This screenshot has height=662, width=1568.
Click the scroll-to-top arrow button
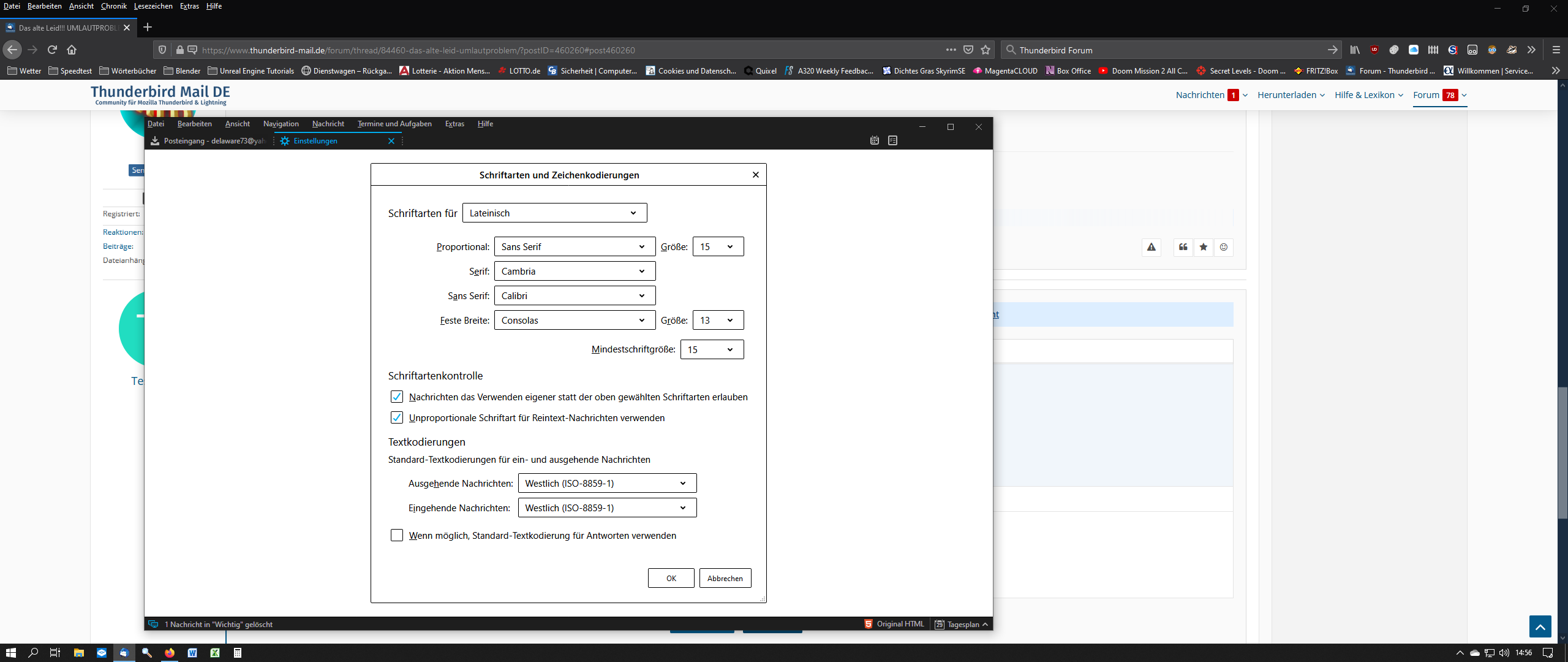pos(1540,626)
